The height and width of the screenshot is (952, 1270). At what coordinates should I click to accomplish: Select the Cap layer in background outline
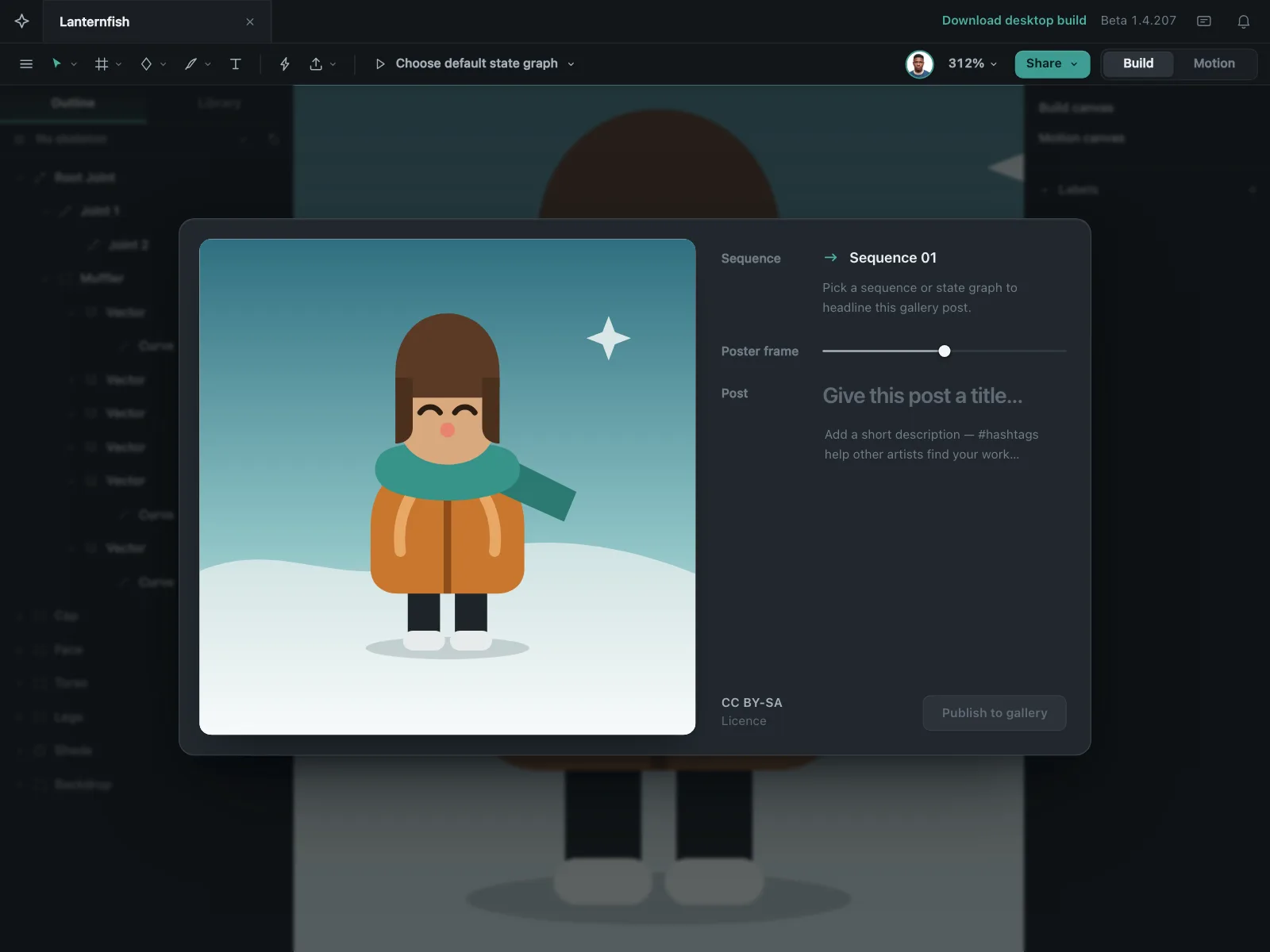67,616
